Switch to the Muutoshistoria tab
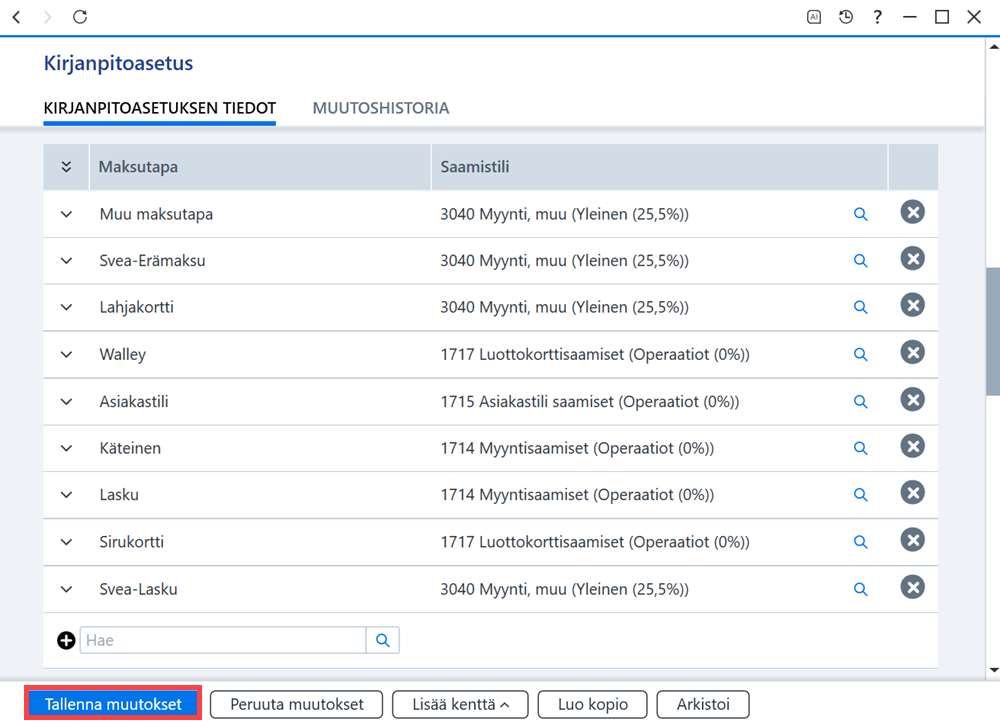This screenshot has height=722, width=1000. pyautogui.click(x=381, y=108)
